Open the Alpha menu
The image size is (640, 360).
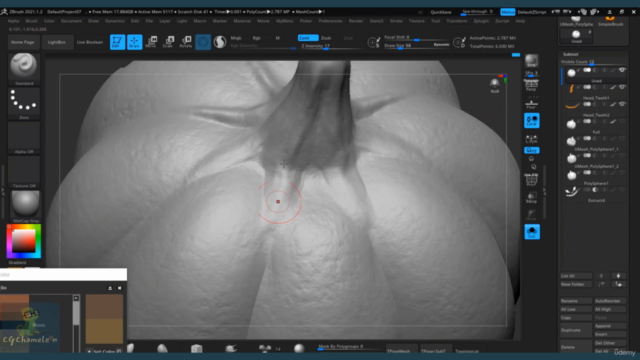13,21
